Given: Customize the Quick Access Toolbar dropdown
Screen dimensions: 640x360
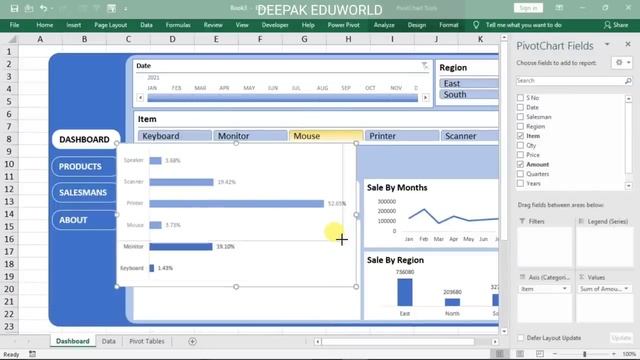Looking at the screenshot, I should point(125,9).
